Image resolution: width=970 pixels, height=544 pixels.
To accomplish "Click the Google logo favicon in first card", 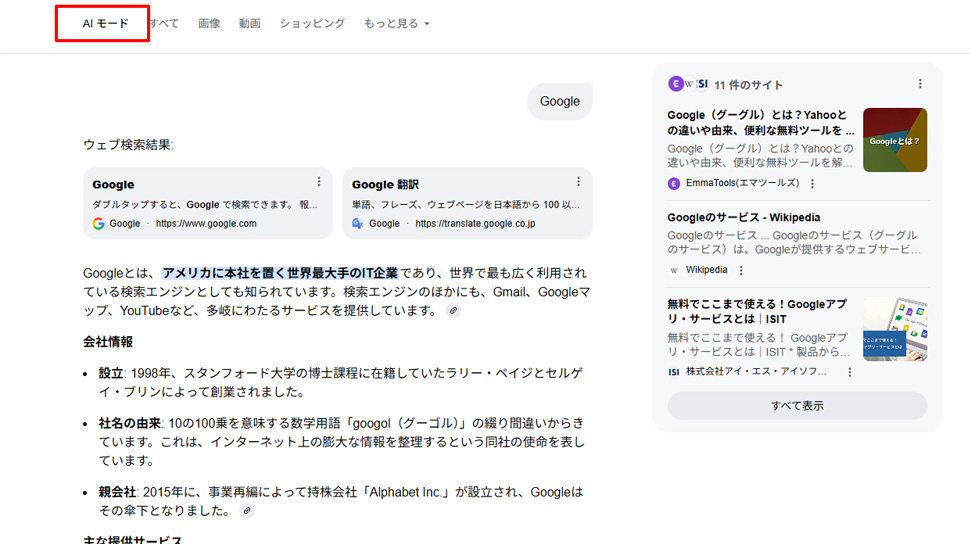I will tap(98, 223).
